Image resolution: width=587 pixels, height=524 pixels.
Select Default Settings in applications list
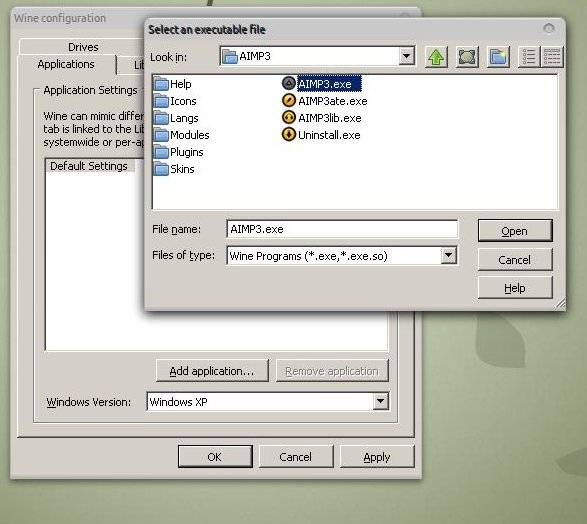click(x=89, y=166)
